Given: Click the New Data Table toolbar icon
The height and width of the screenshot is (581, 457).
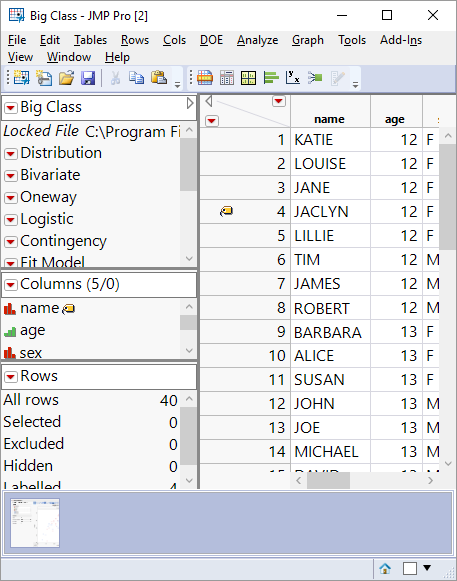Looking at the screenshot, I should [21, 78].
